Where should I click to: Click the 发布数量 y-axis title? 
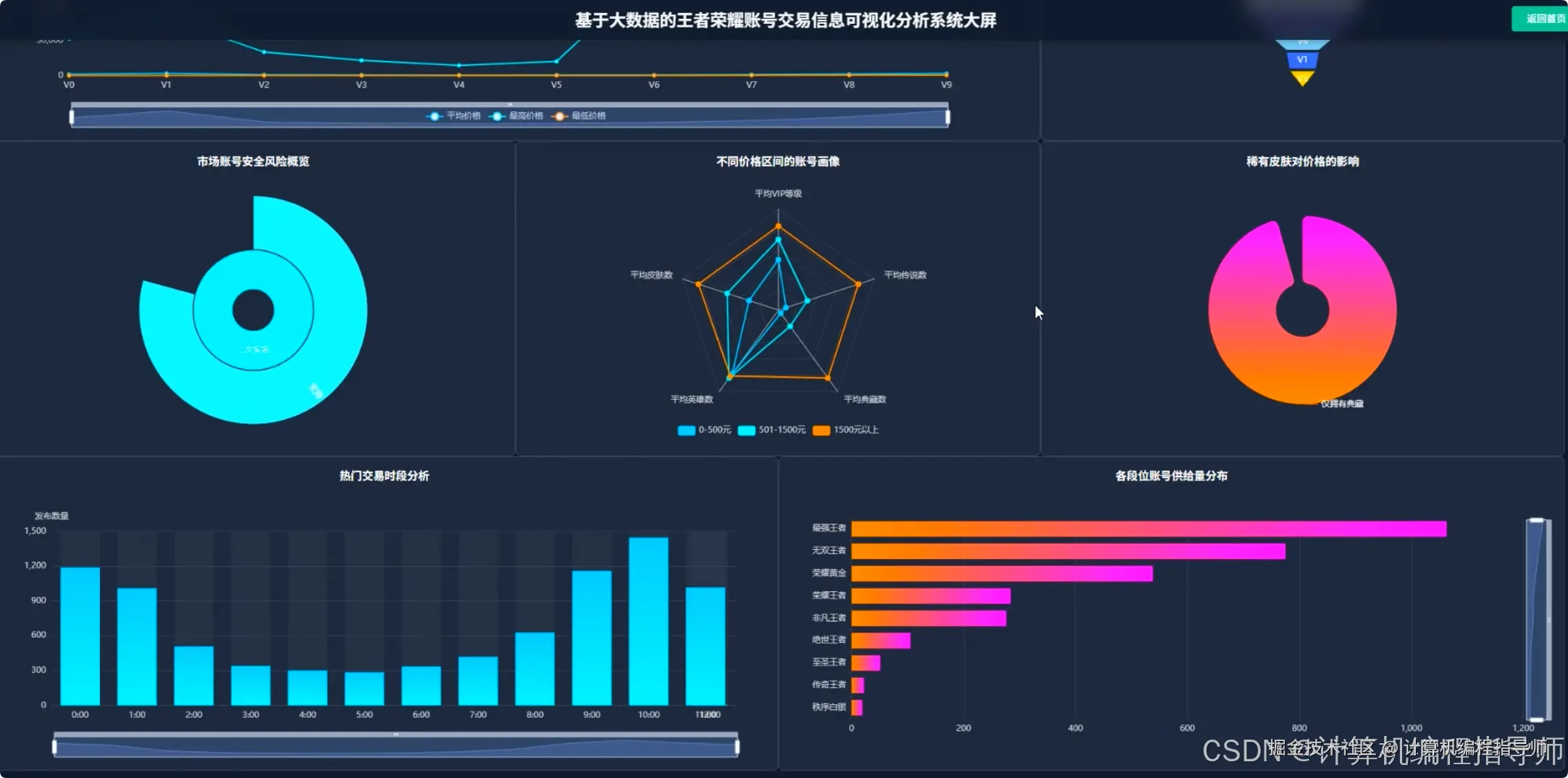click(x=51, y=516)
